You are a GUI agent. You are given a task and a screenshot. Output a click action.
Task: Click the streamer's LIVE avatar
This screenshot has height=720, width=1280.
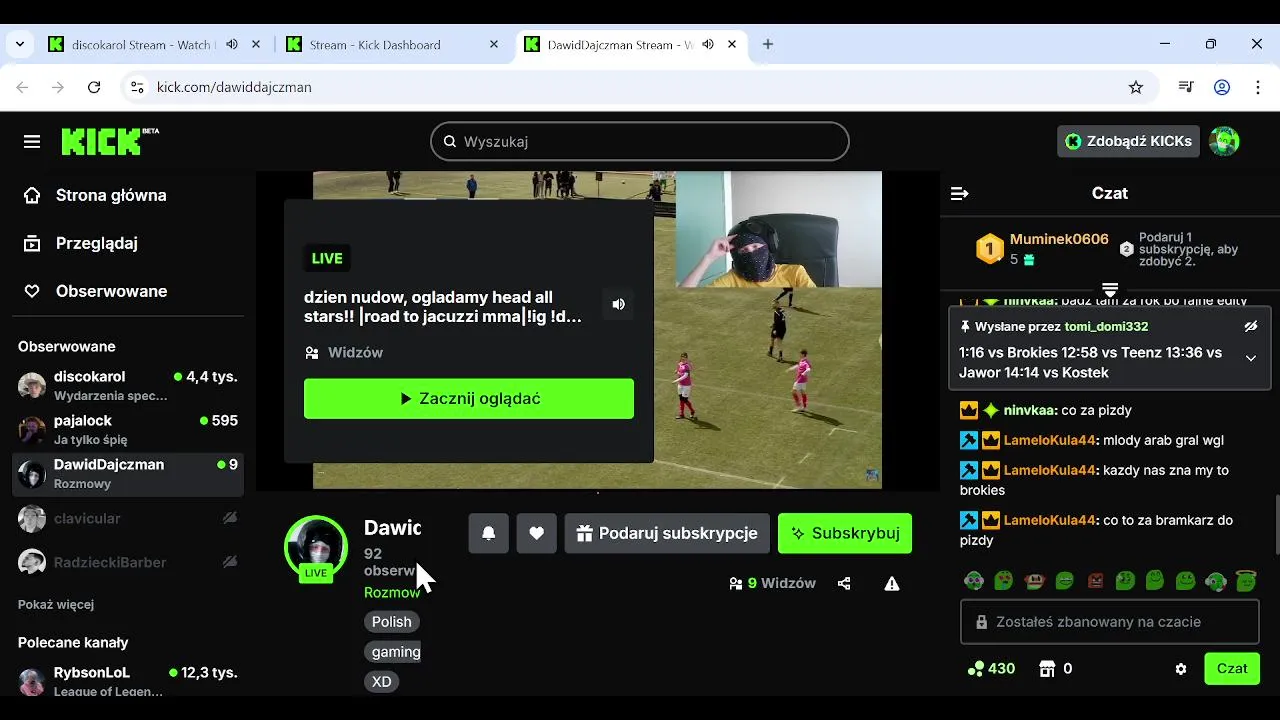[x=316, y=549]
